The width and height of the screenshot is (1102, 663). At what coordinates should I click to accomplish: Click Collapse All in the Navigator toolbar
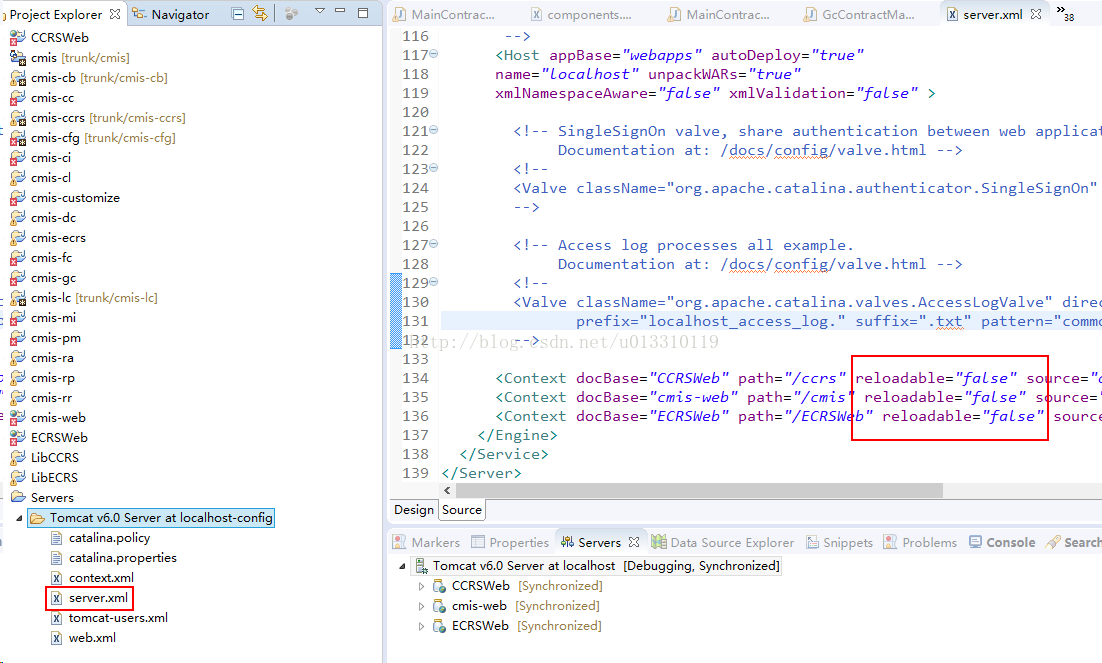(x=238, y=14)
